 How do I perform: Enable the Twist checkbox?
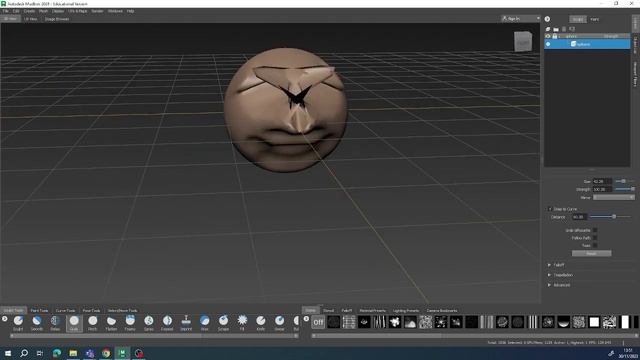coord(595,245)
